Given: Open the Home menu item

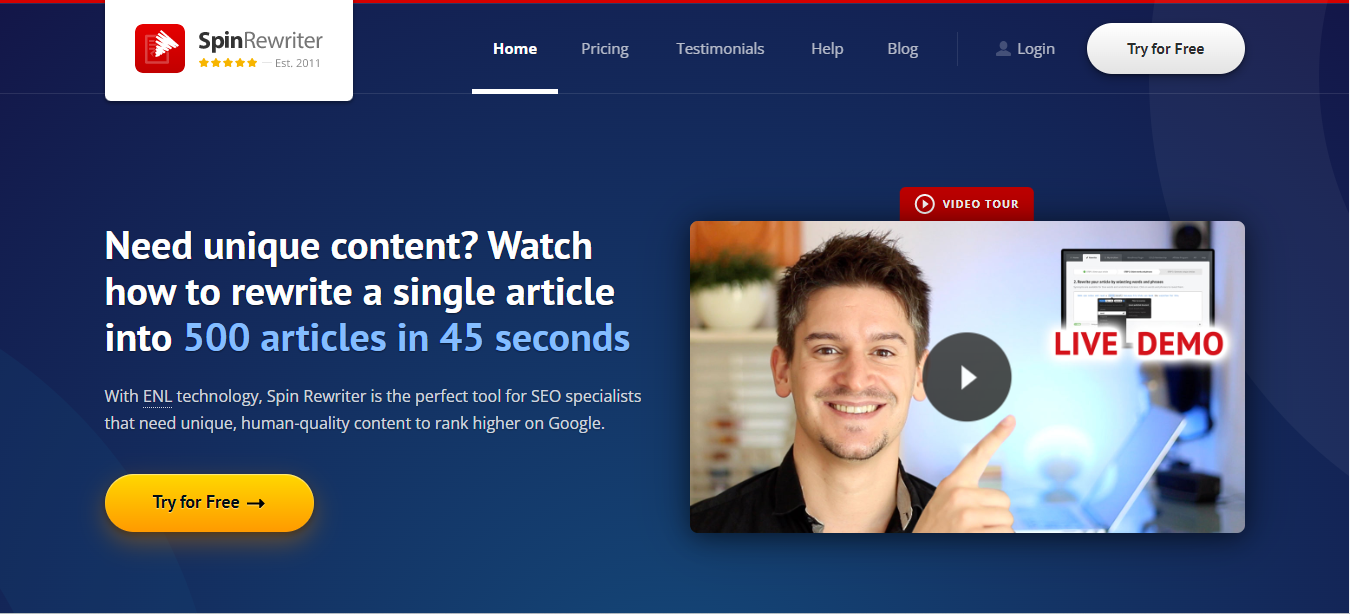Looking at the screenshot, I should coord(515,49).
